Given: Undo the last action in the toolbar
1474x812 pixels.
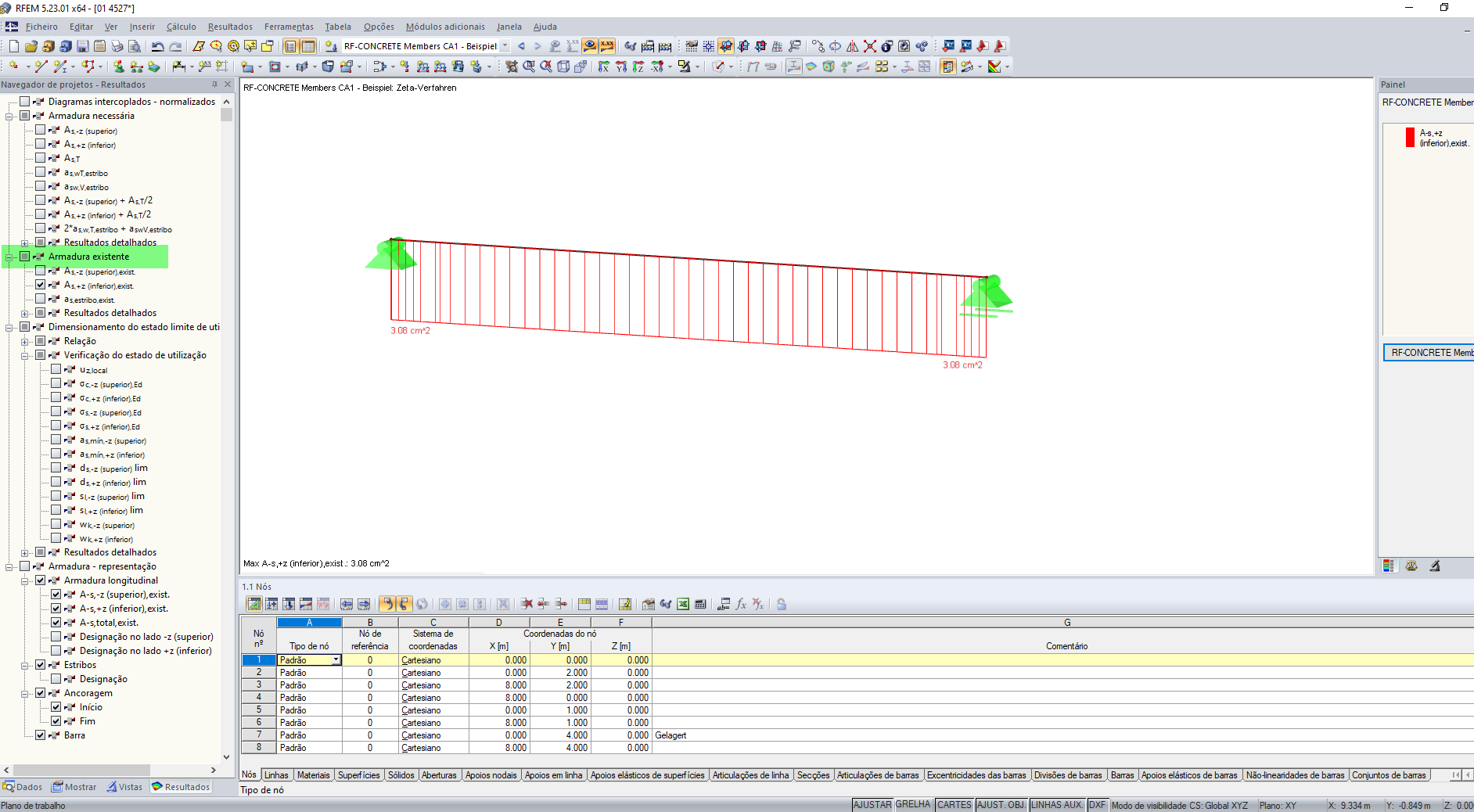Looking at the screenshot, I should (158, 46).
